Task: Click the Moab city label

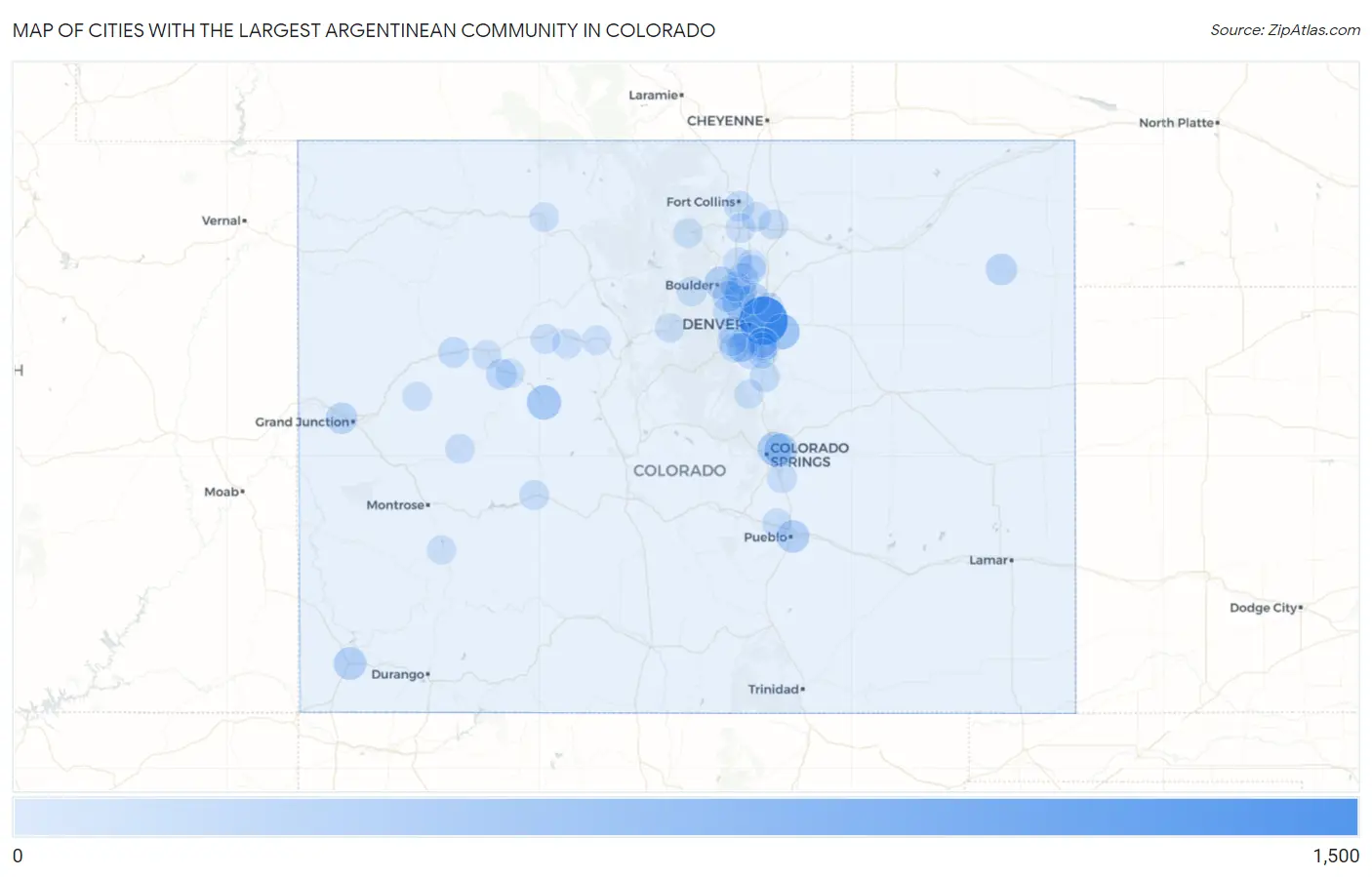Action: (x=223, y=492)
